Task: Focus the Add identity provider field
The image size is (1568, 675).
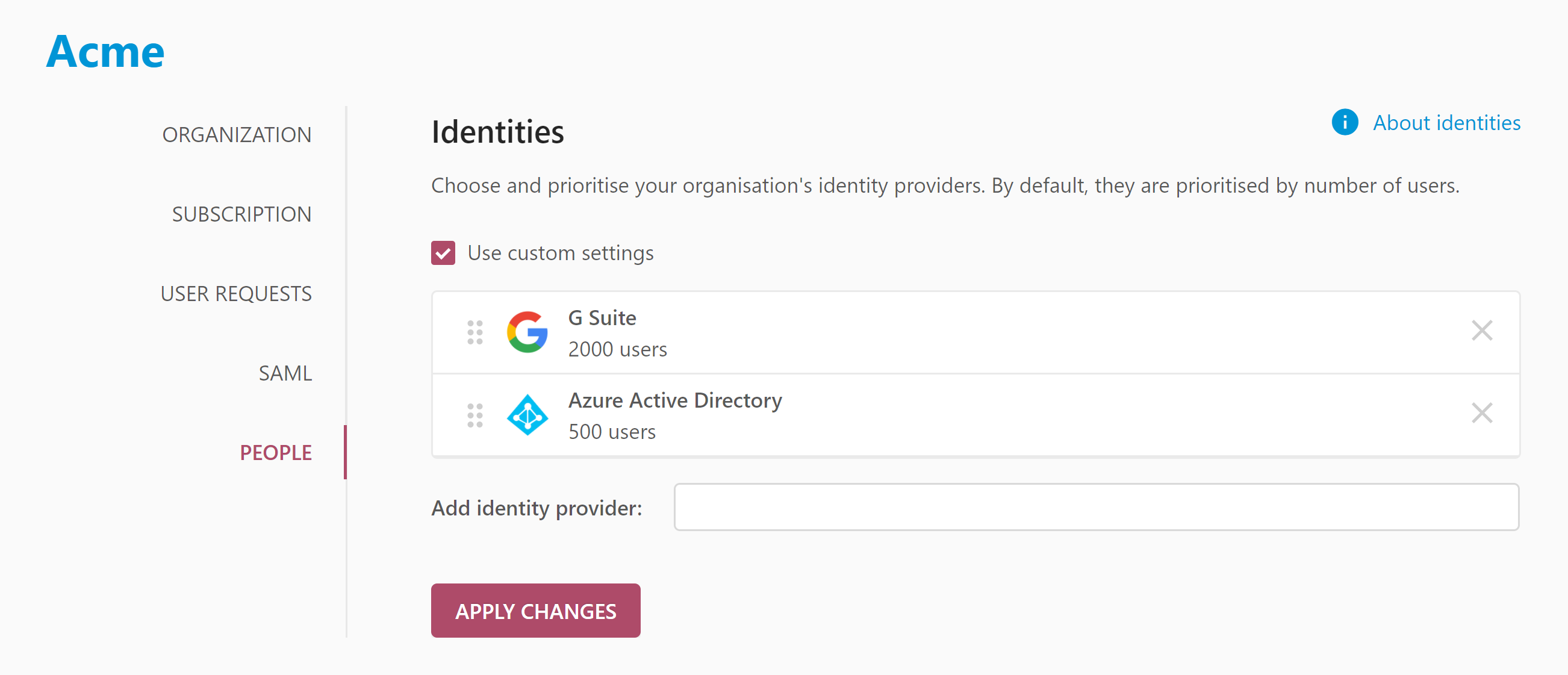Action: tap(1097, 507)
